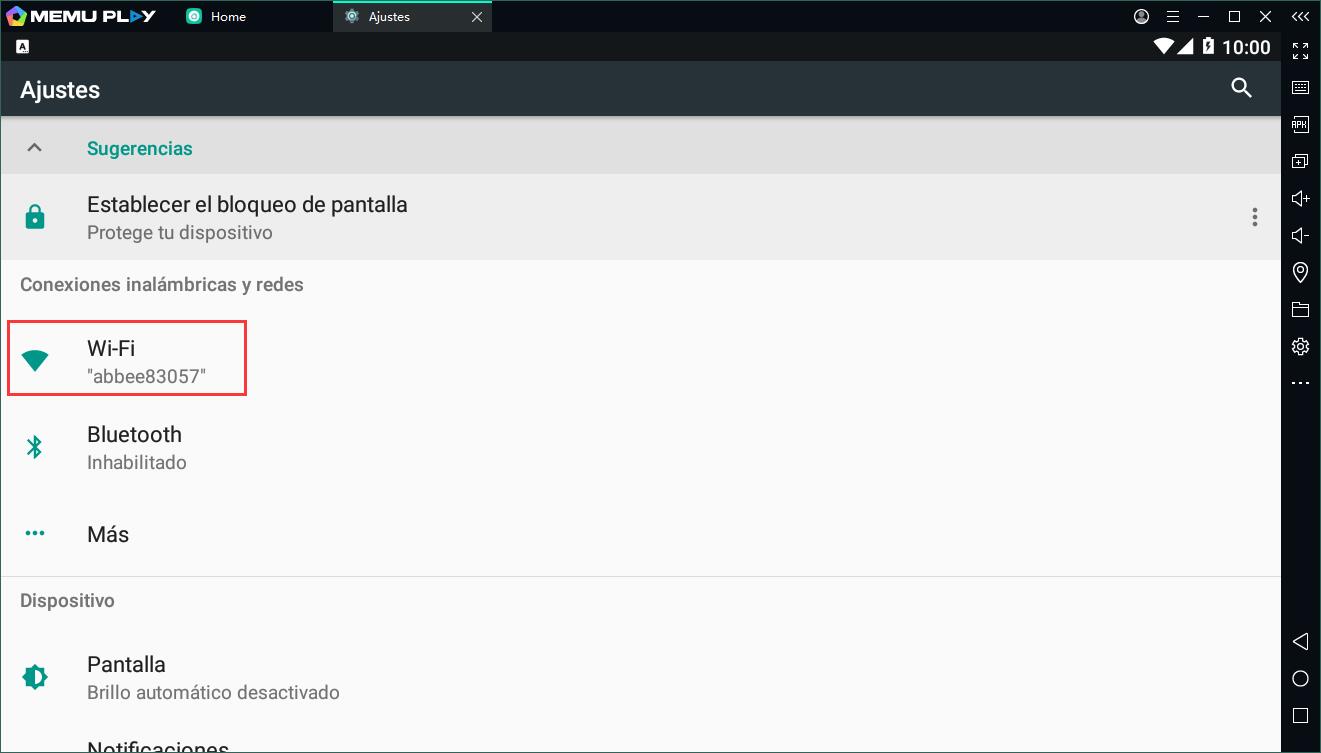Click MEmu fullscreen icon in sidebar

tap(1300, 51)
